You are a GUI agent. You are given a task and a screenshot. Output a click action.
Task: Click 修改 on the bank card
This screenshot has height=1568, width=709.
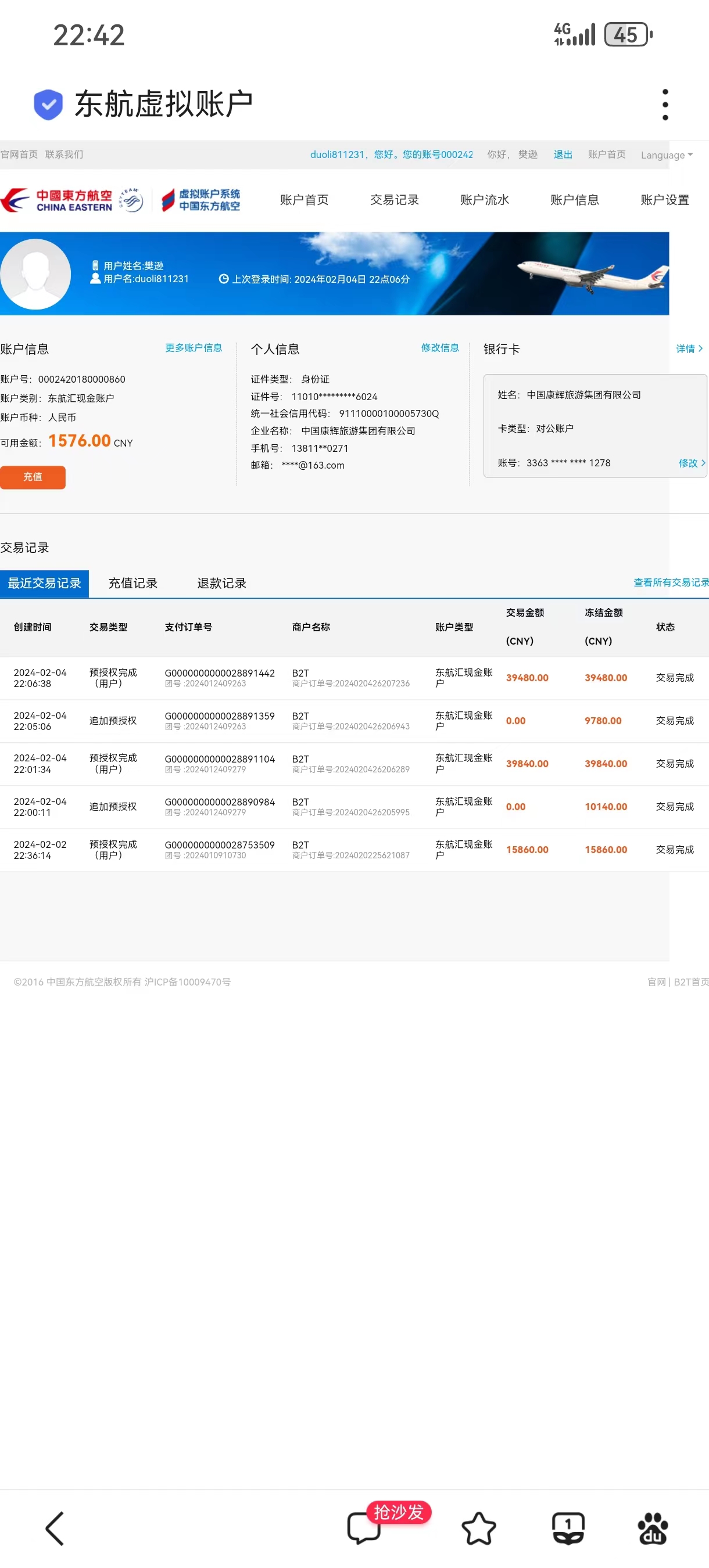tap(691, 463)
